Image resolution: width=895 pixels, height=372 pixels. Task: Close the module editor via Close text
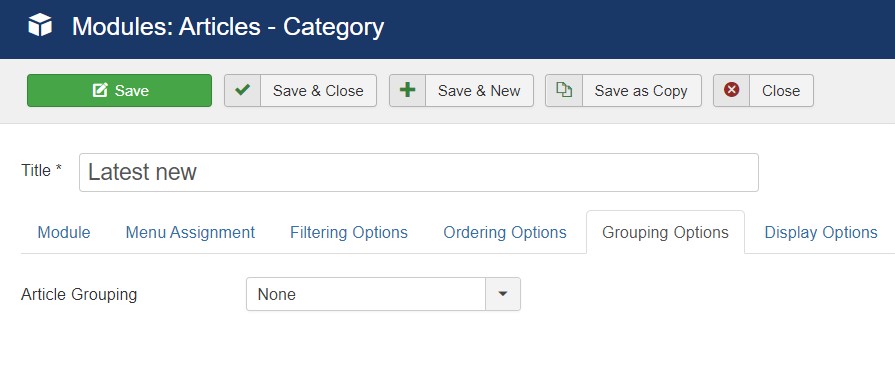pyautogui.click(x=781, y=91)
